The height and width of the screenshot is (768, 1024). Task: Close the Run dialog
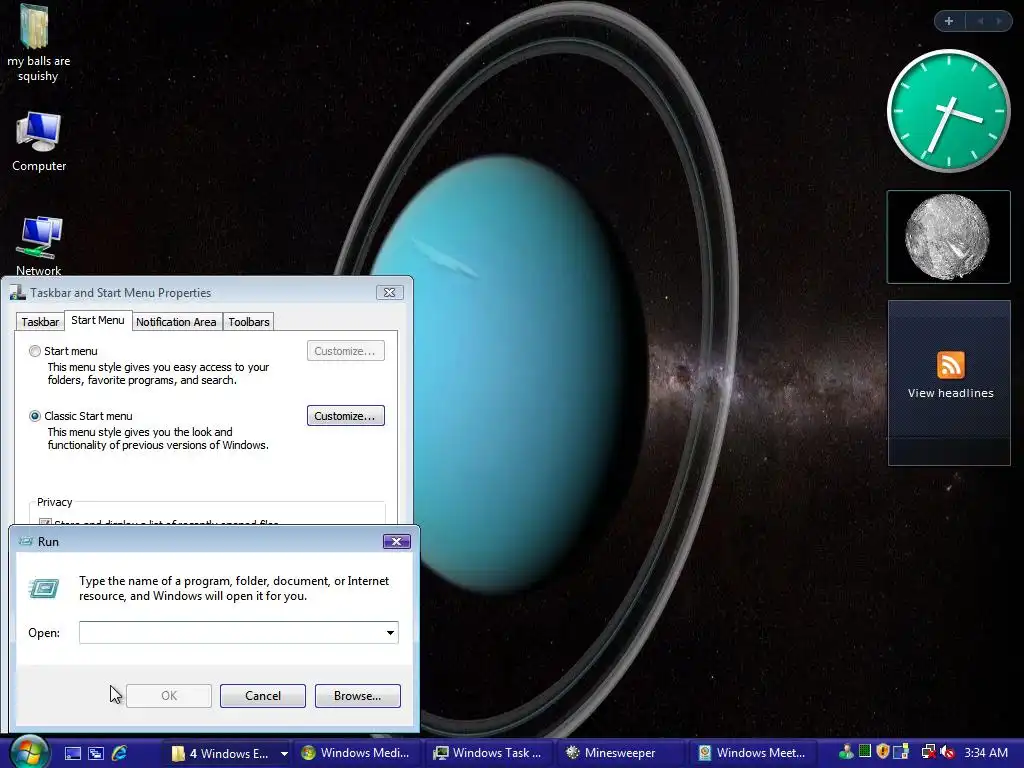(396, 541)
